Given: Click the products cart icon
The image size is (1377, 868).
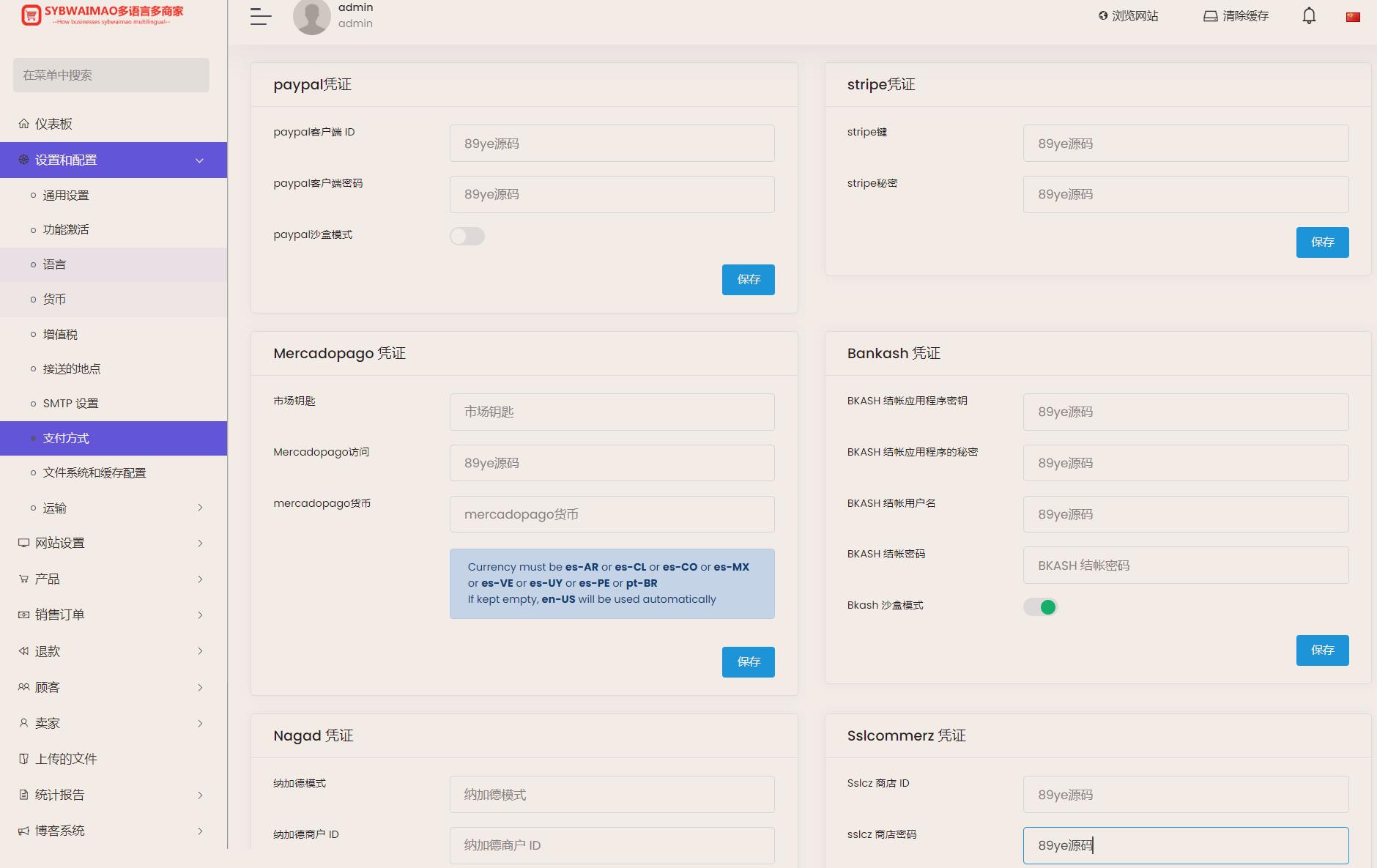Looking at the screenshot, I should (24, 579).
